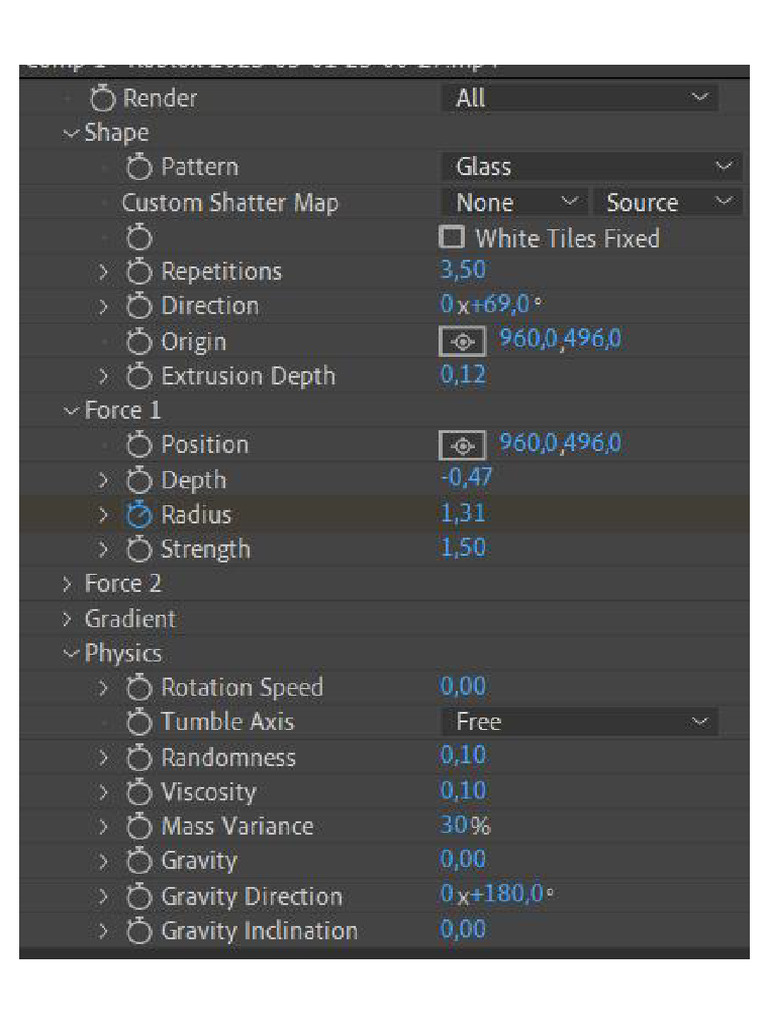Click the Extrusion Depth stopwatch icon
The height and width of the screenshot is (1024, 768).
tap(139, 377)
